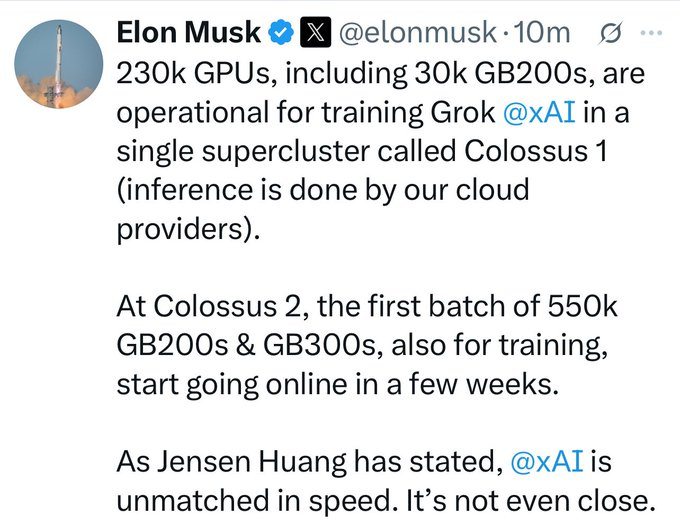Screen dimensions: 680x532
Task: Click the 'single supercluster called Colossus 1' line
Action: tap(362, 151)
